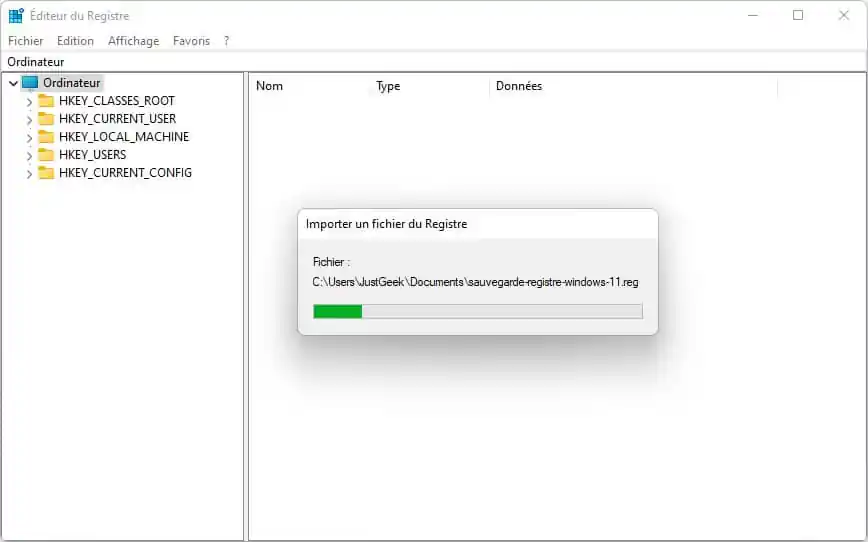Screen dimensions: 868x542
Task: Click the HKEY_CLASSES_ROOT folder icon
Action: pyautogui.click(x=46, y=101)
